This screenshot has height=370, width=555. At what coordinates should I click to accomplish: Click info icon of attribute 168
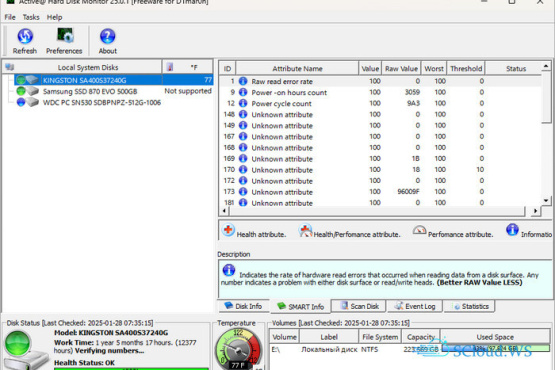click(x=243, y=147)
